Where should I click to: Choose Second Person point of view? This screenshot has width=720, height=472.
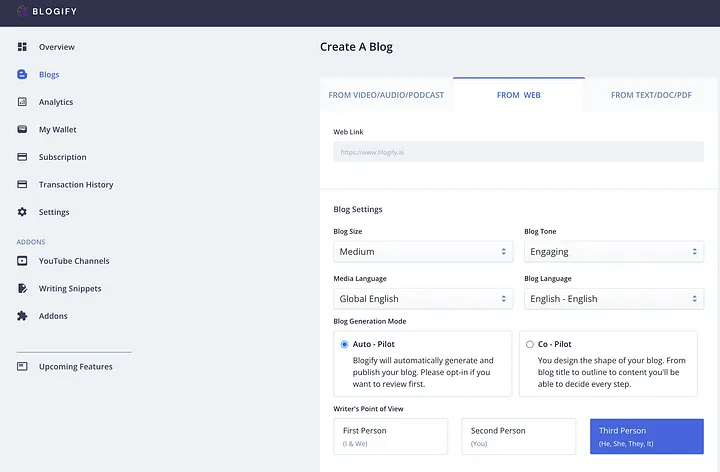[x=518, y=437]
